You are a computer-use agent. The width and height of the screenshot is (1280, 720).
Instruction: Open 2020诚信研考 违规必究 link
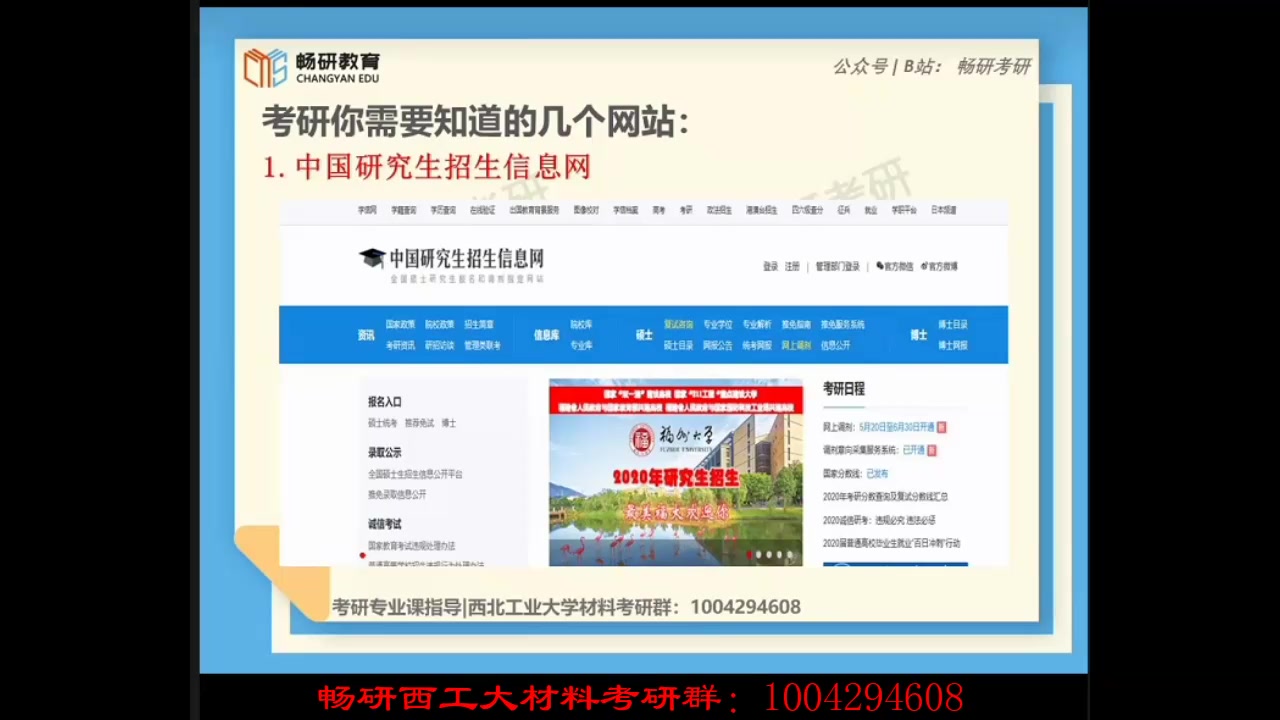coord(879,520)
